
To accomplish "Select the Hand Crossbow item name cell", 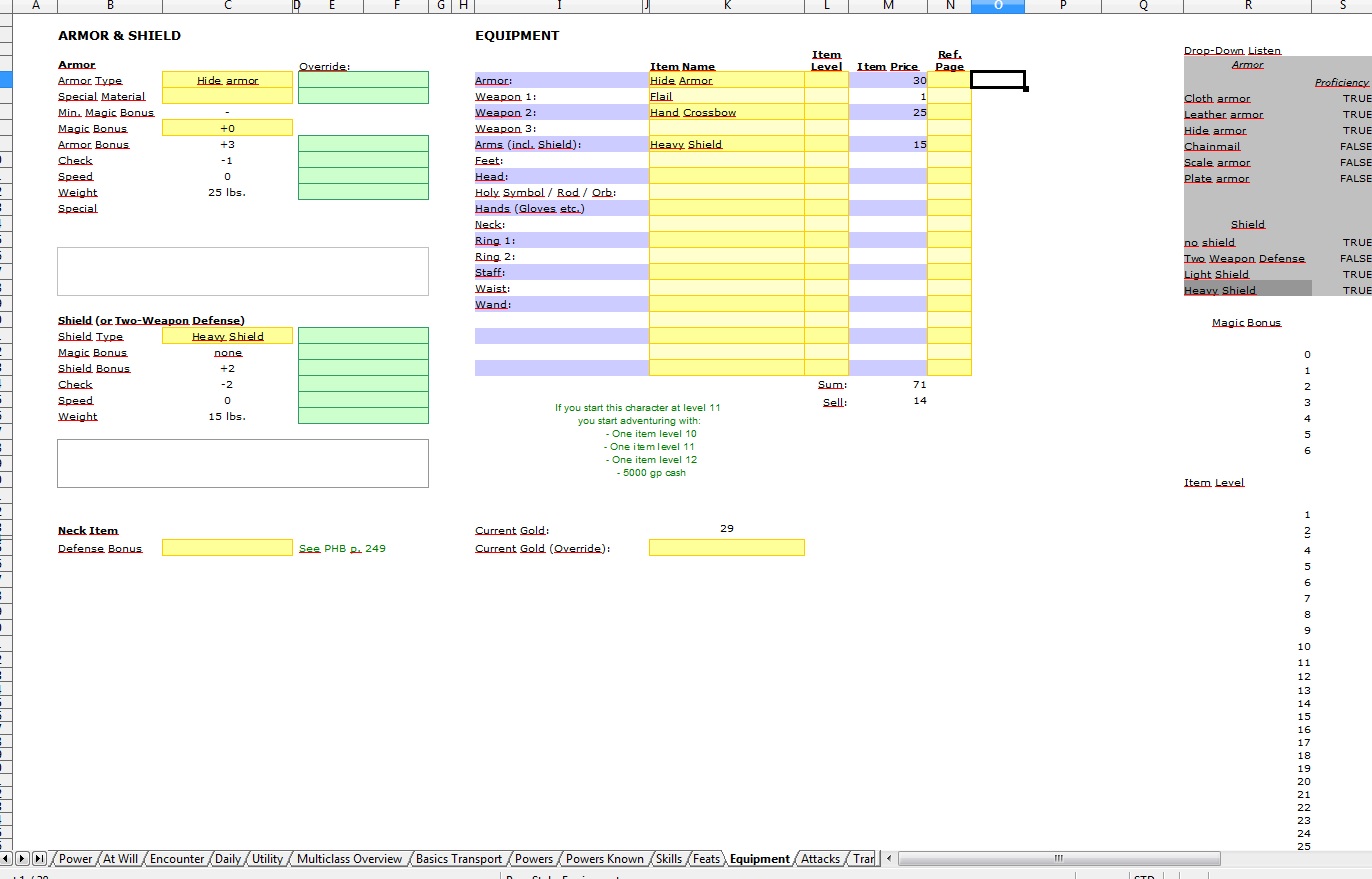I will 726,112.
